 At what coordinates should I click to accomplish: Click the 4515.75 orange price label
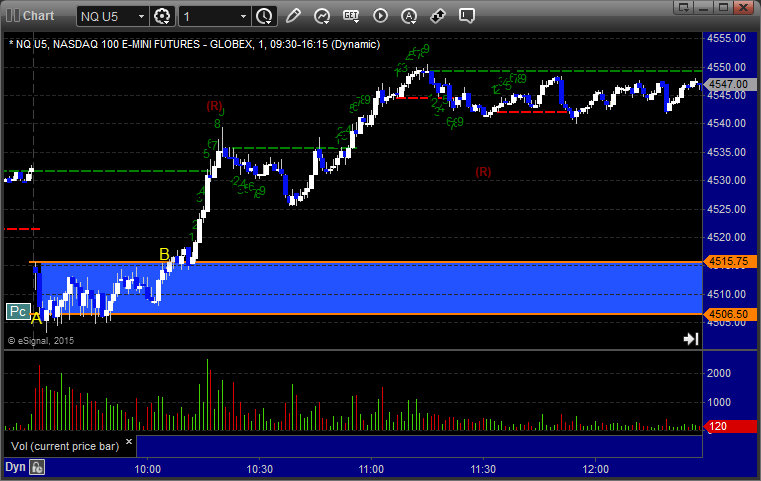(x=729, y=262)
